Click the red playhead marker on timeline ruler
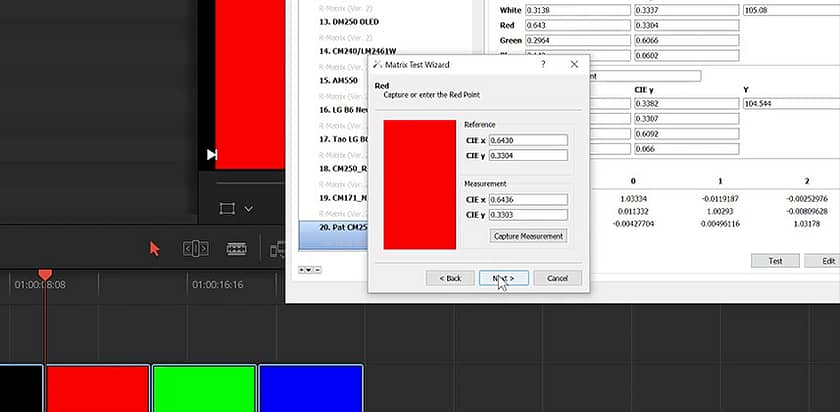 coord(45,275)
